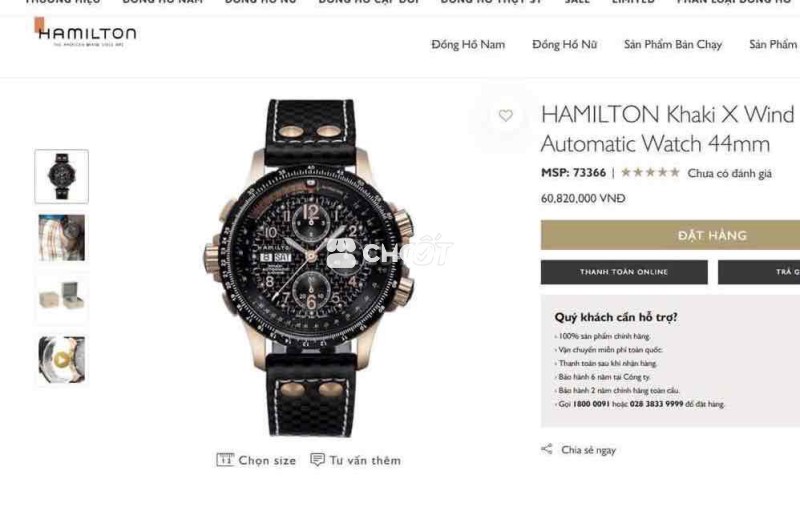
Task: Open the Đồng Hồ Nữ menu
Action: [x=564, y=45]
